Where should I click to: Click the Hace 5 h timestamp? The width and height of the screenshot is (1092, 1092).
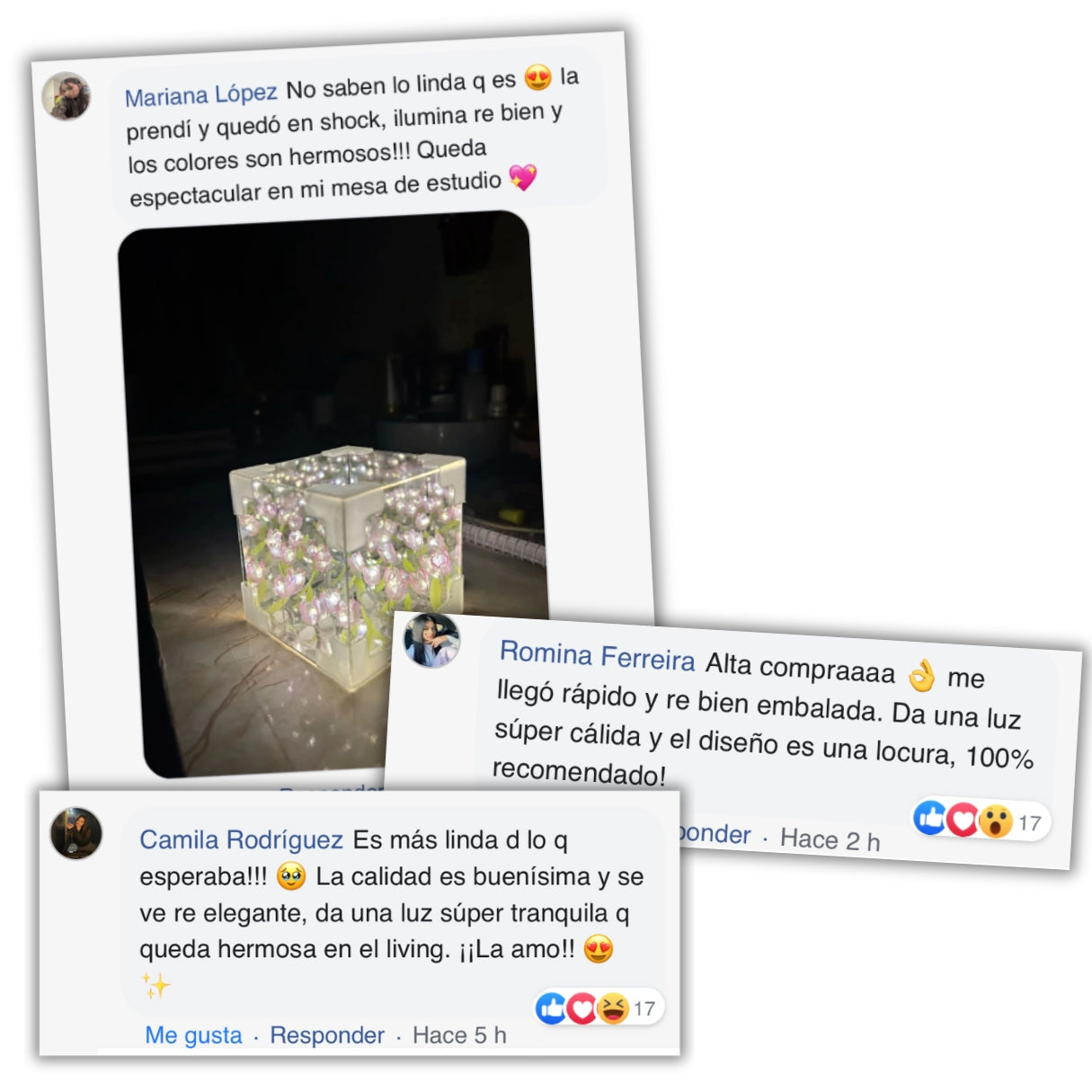pos(459,1035)
